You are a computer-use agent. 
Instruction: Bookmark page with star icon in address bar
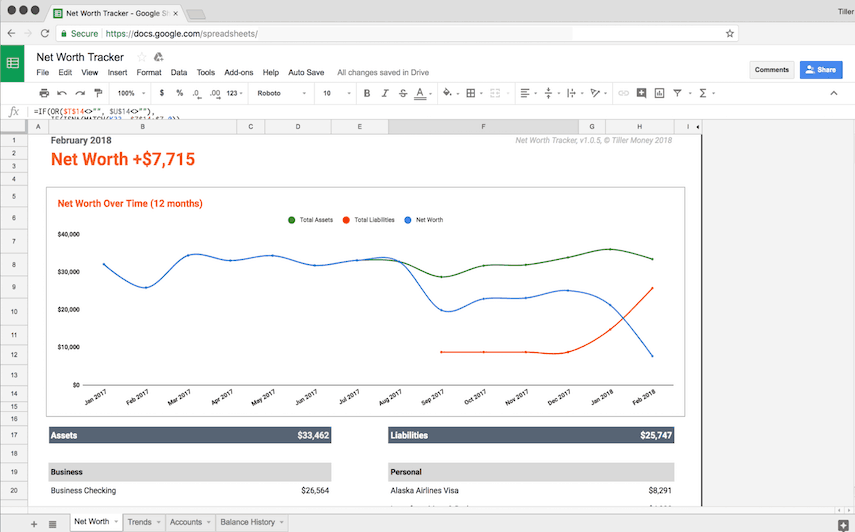click(730, 33)
